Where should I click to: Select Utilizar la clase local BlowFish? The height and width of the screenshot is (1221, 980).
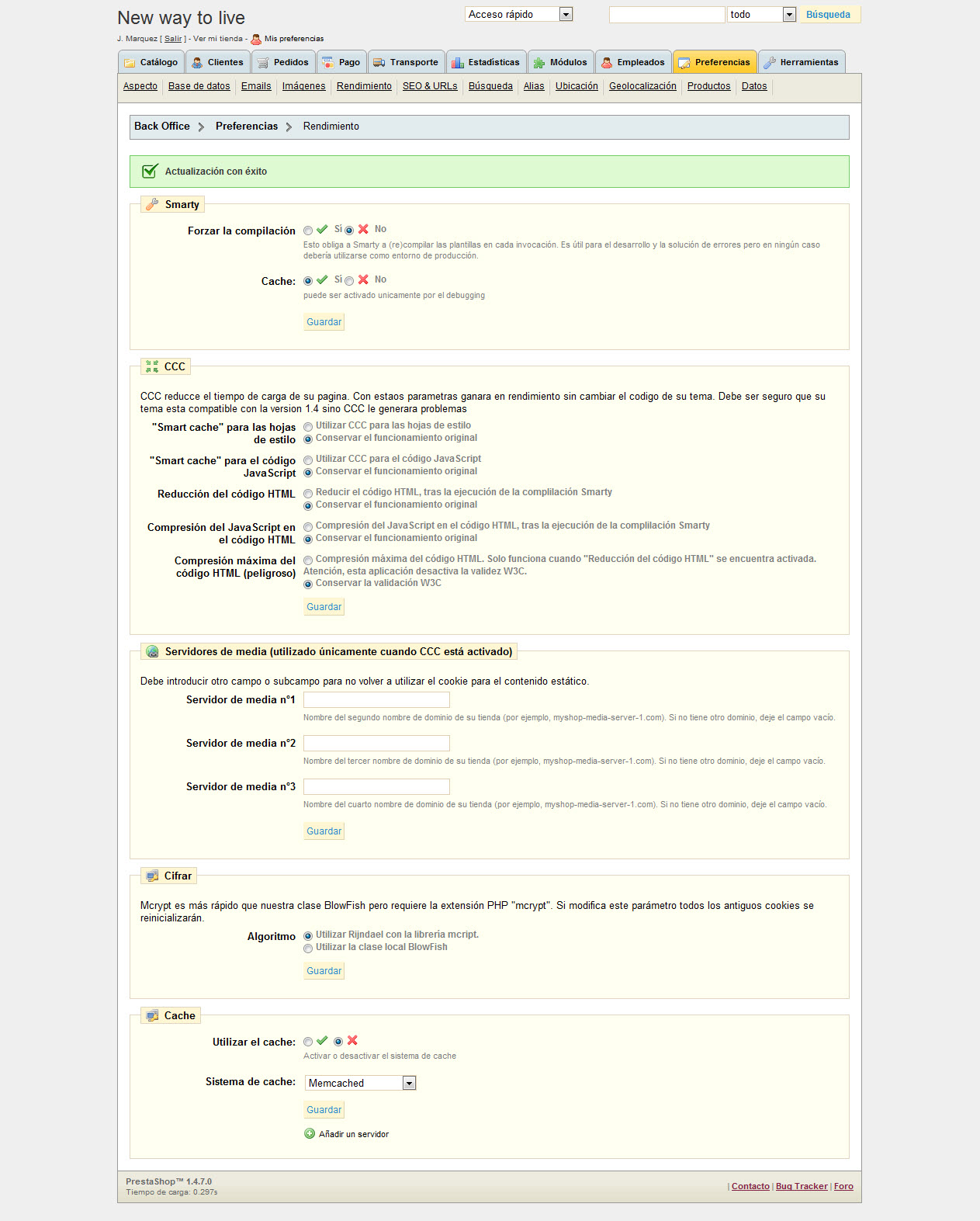click(x=308, y=949)
